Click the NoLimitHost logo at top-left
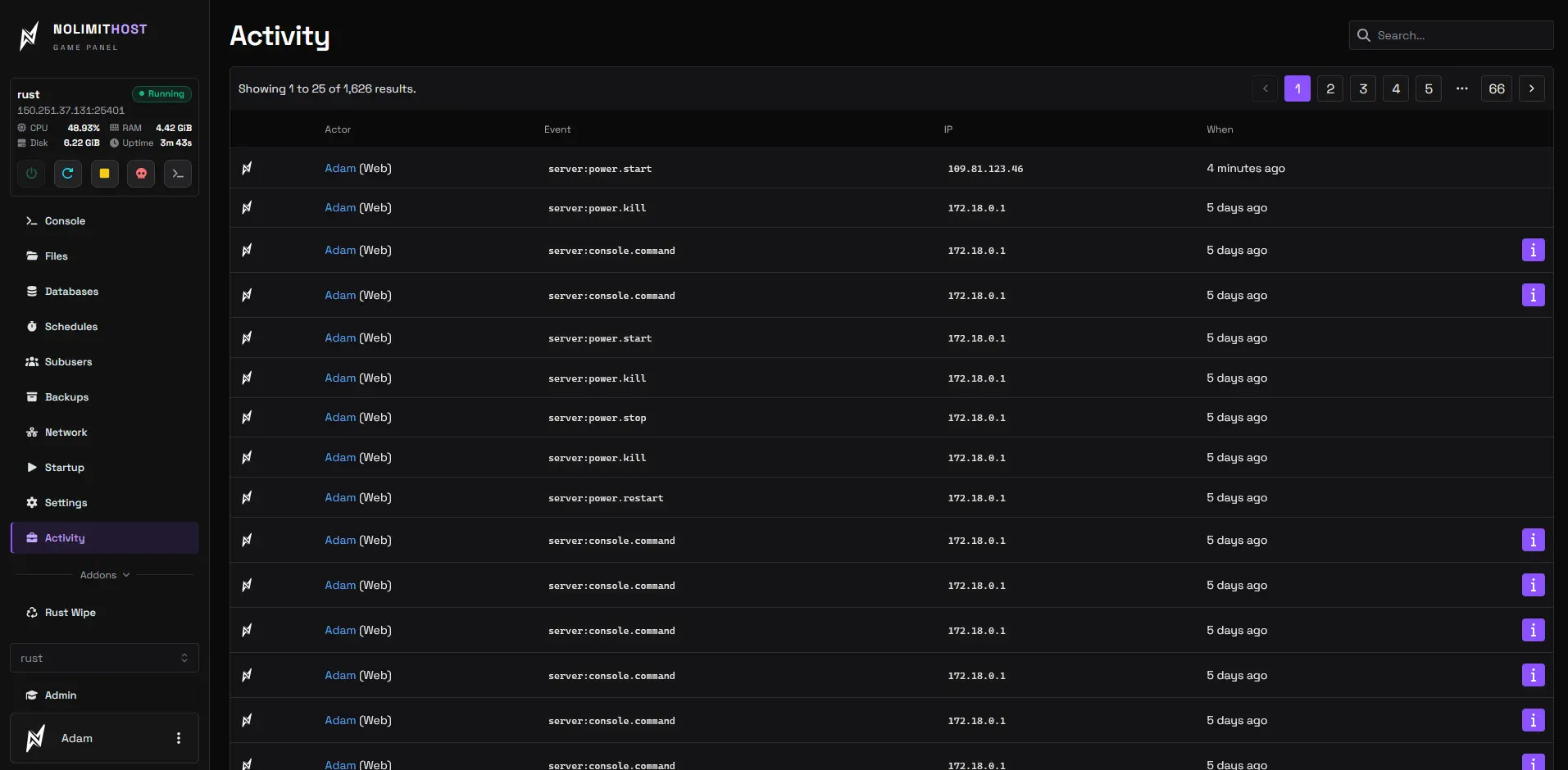Screen dimensions: 1568x770 (x=82, y=36)
